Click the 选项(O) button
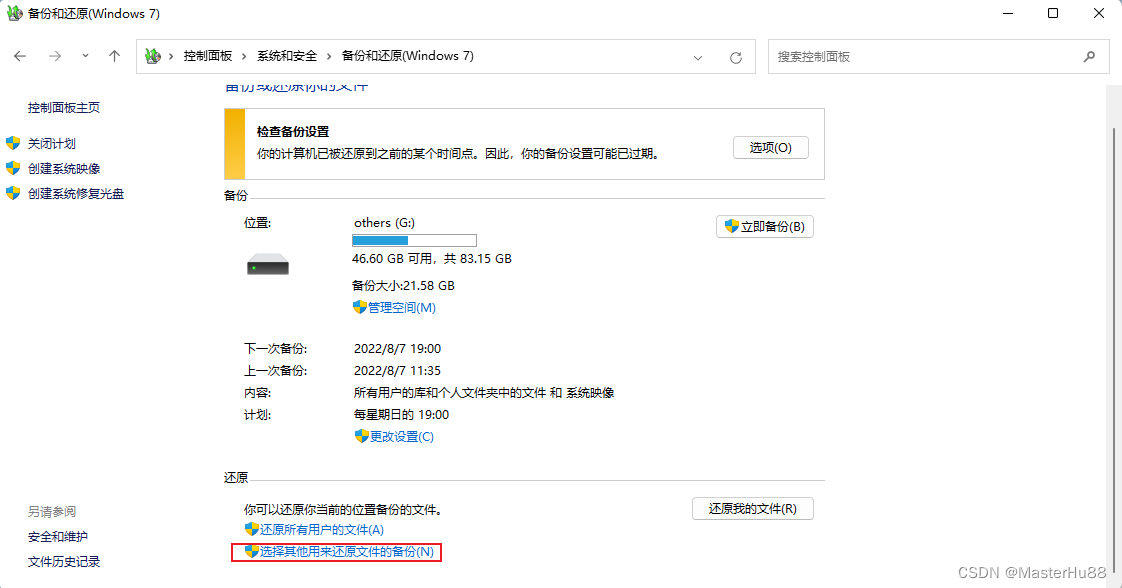Screen dimensions: 1122x588 (x=771, y=147)
